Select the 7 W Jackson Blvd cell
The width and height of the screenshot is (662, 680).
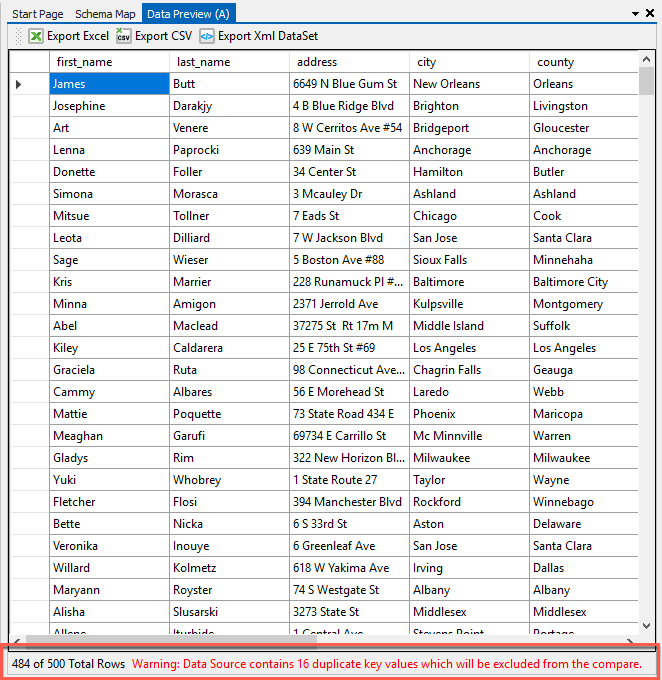pos(350,238)
